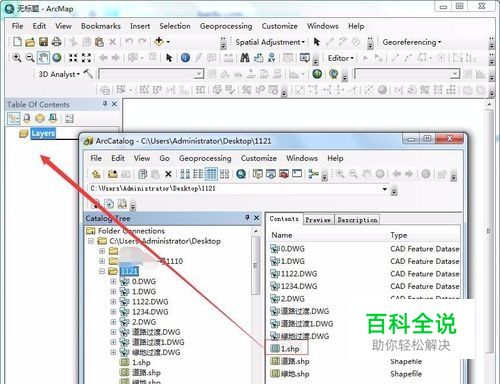500x384 pixels.
Task: Click the Full Extent globe in ArcMap
Action: click(57, 58)
